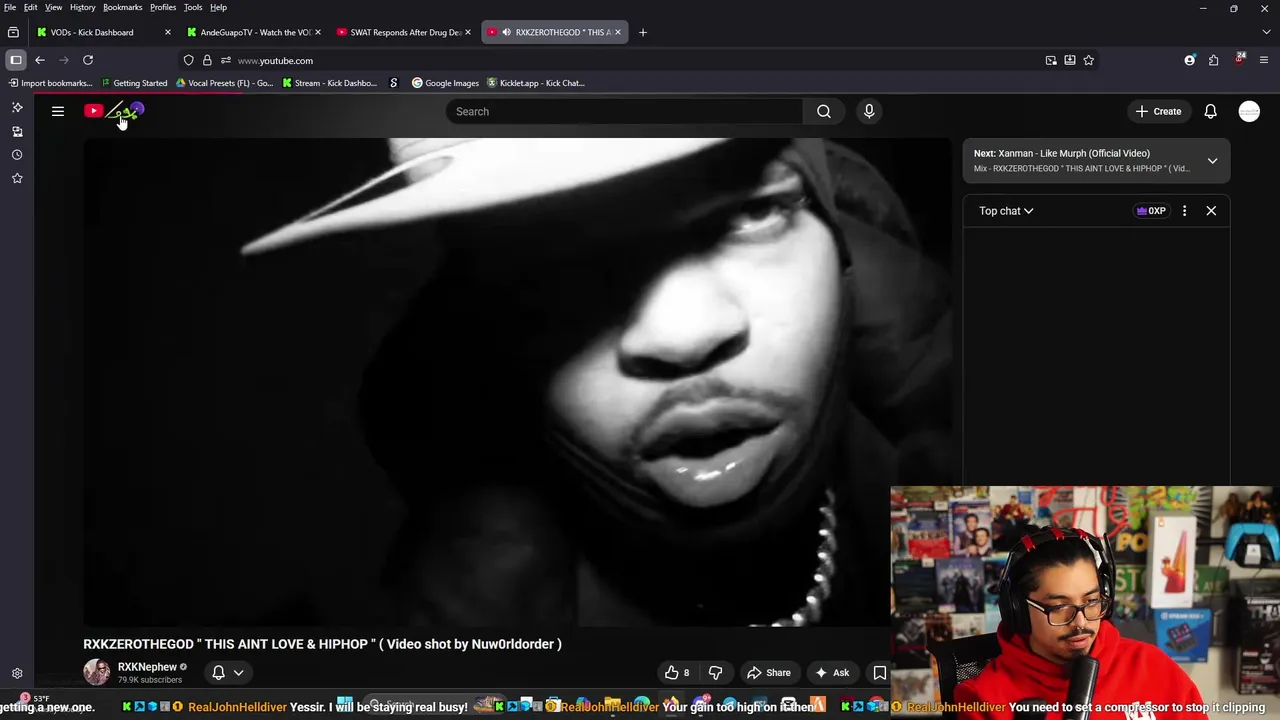This screenshot has height=720, width=1280.
Task: Open the YouTube account avatar menu
Action: [1249, 111]
